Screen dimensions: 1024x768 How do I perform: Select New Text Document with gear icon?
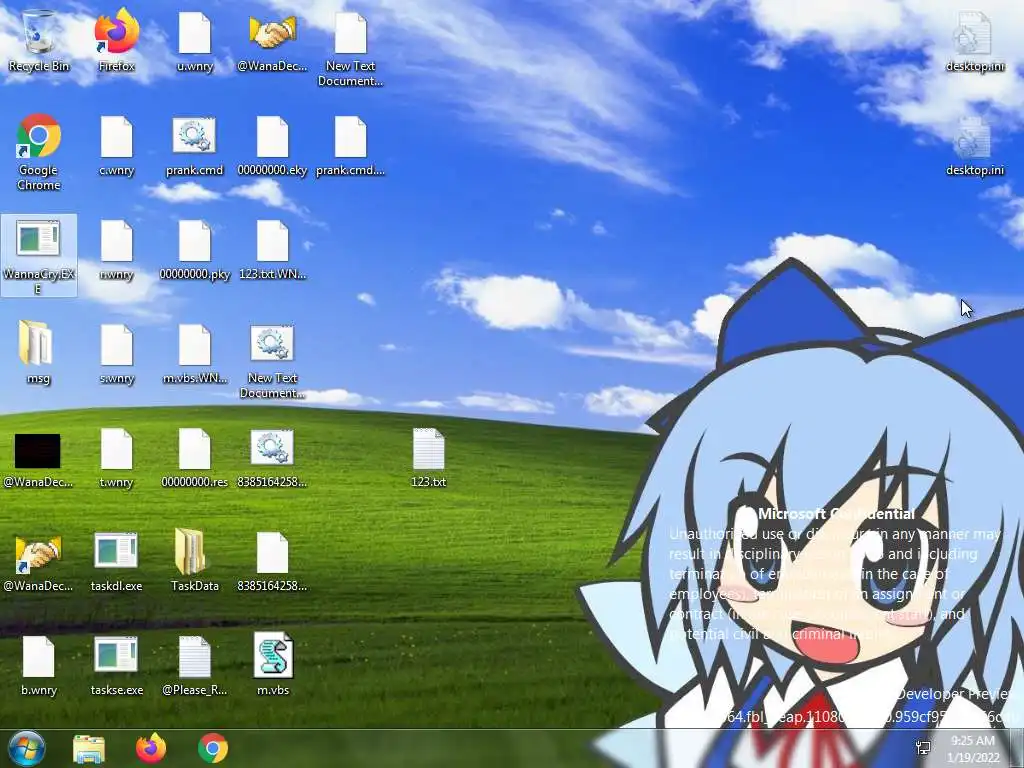[272, 362]
